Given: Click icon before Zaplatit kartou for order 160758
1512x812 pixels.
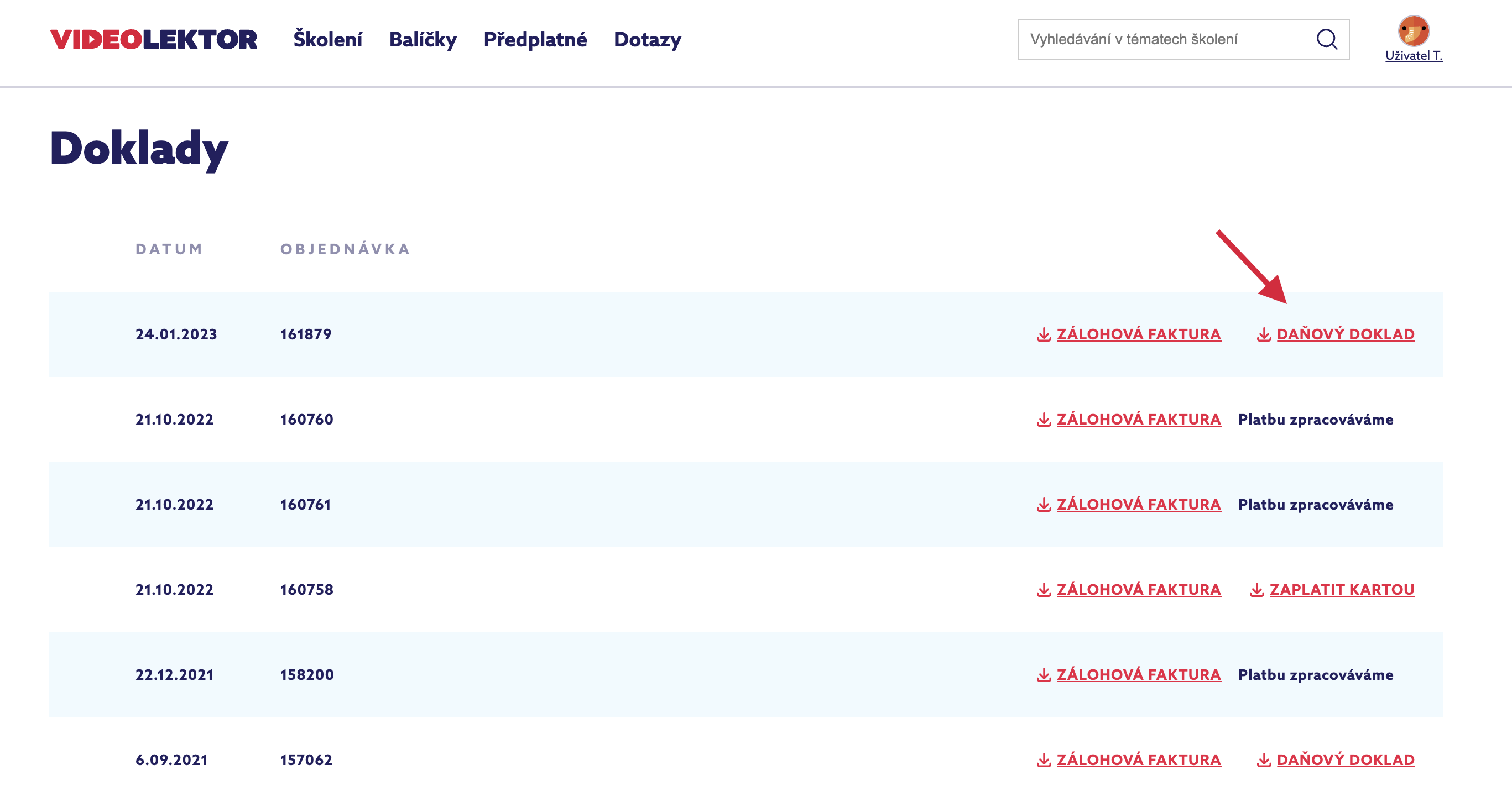Looking at the screenshot, I should click(1256, 590).
